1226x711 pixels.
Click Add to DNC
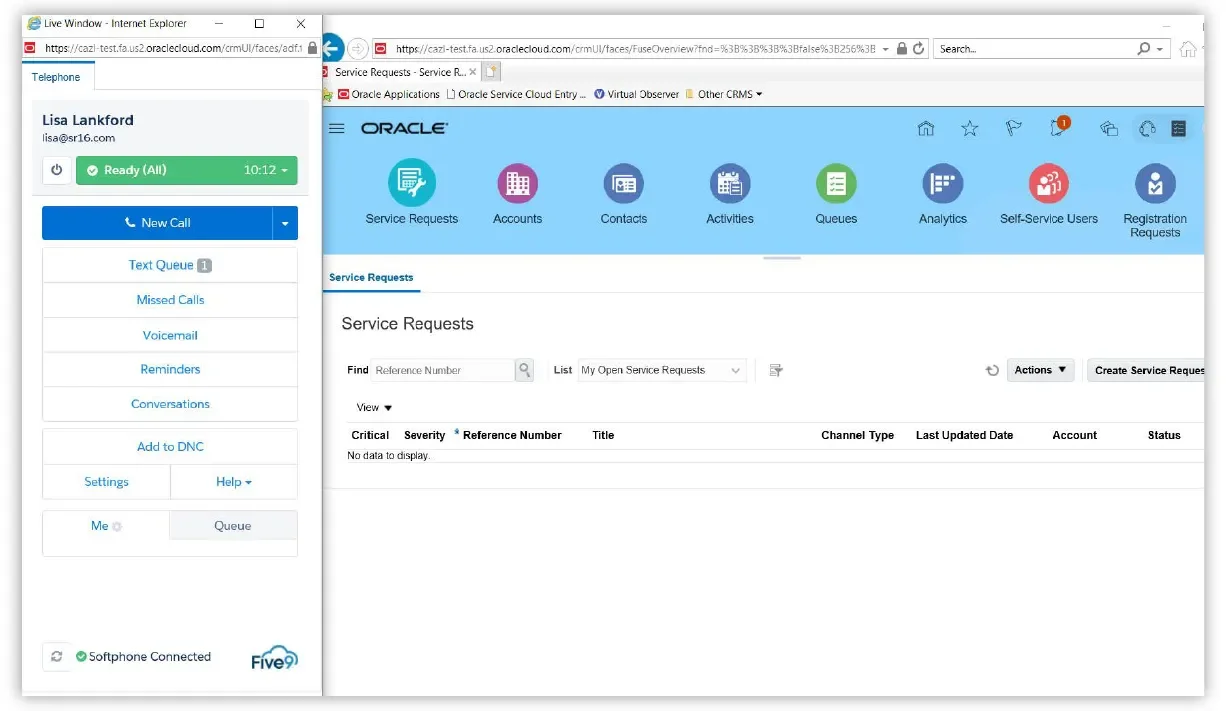coord(170,447)
